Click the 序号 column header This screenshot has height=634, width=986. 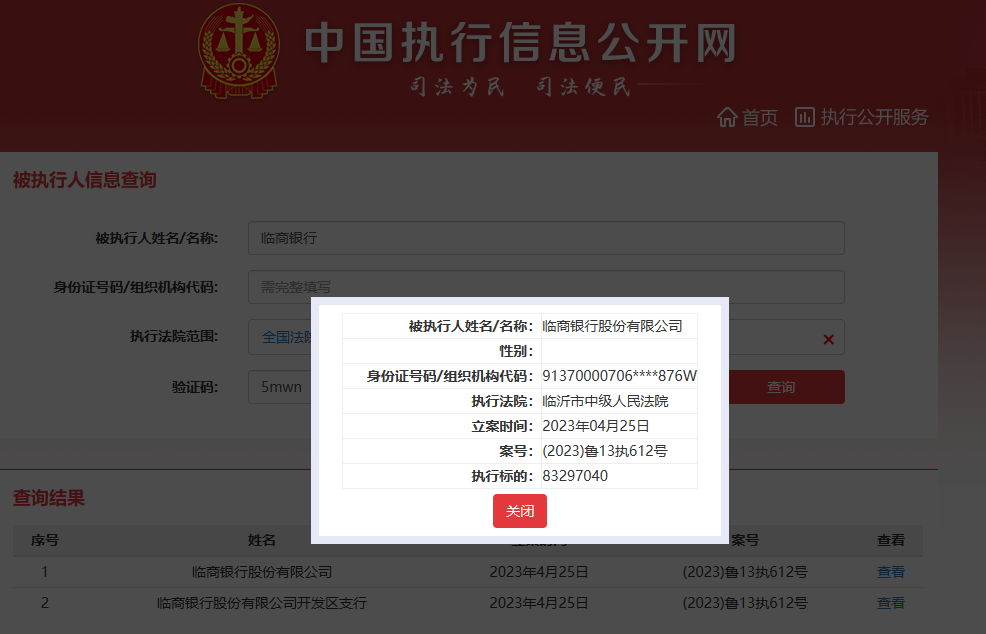pyautogui.click(x=45, y=540)
